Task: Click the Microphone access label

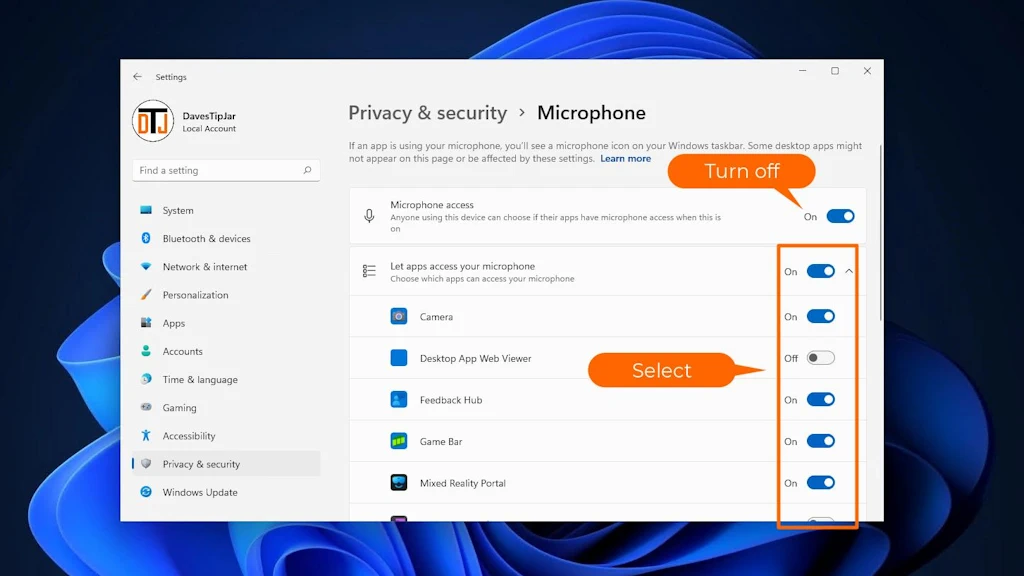Action: click(432, 204)
